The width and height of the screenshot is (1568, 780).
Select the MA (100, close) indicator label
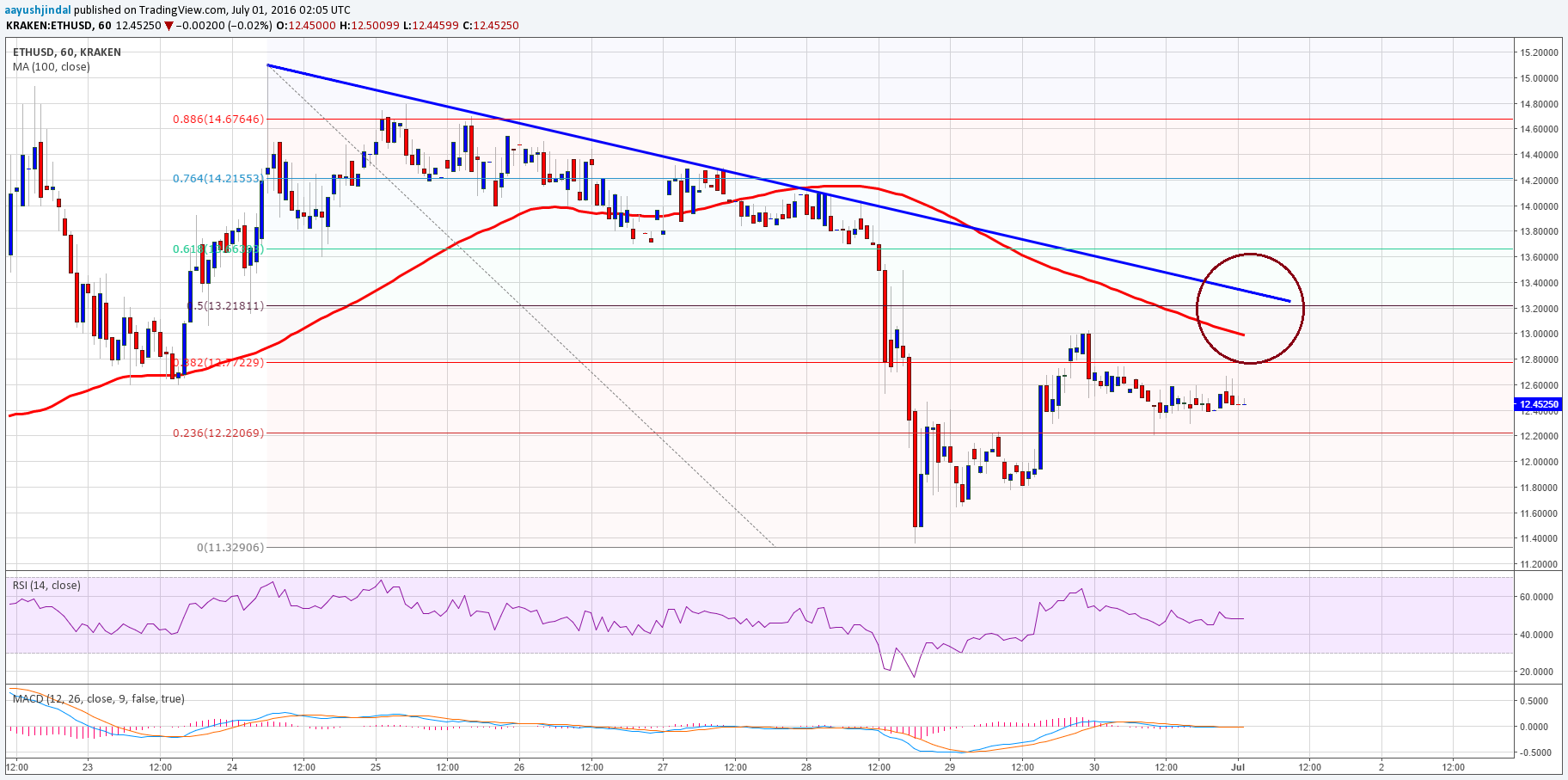[51, 67]
